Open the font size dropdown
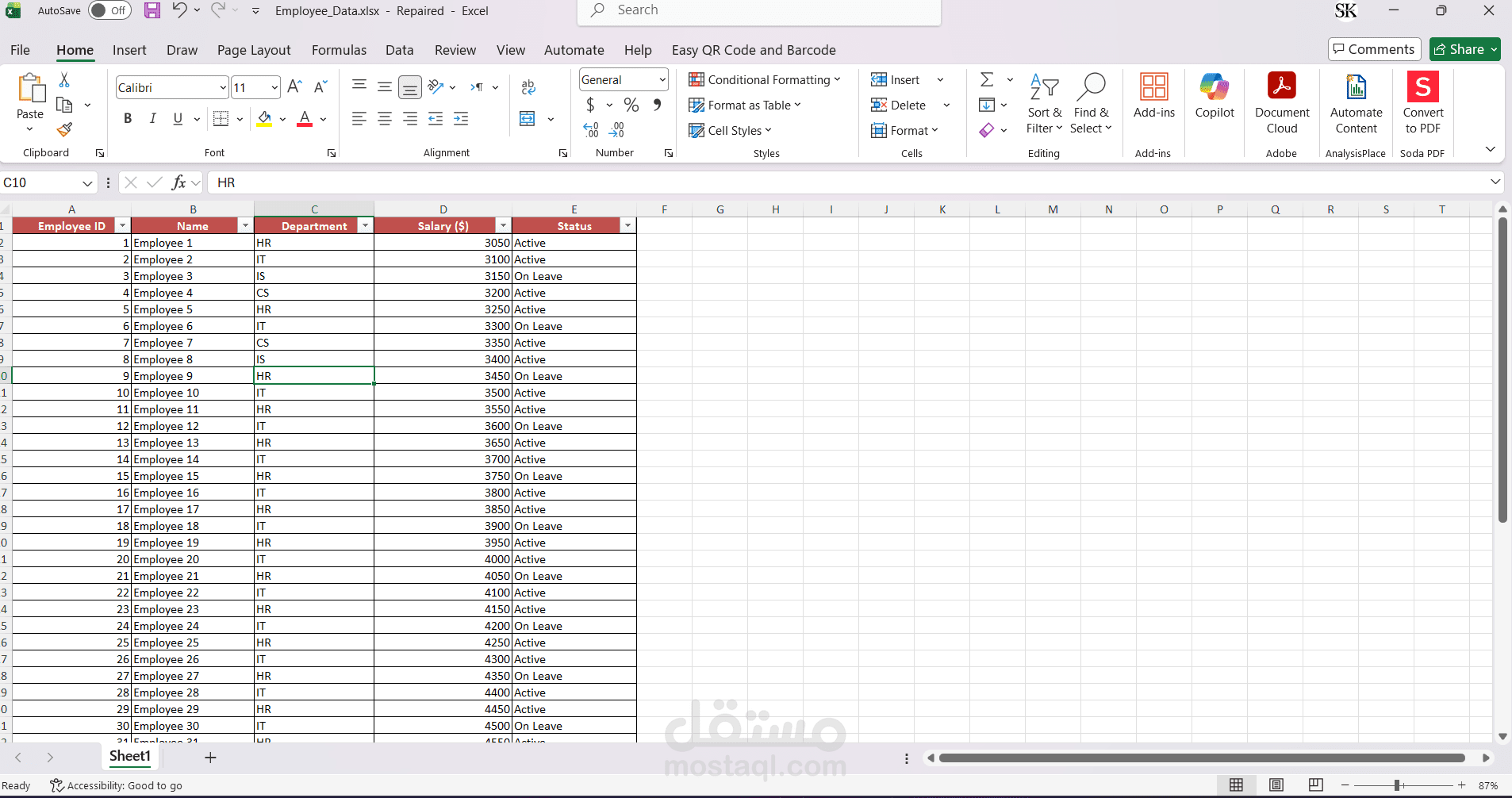The height and width of the screenshot is (798, 1512). [274, 87]
